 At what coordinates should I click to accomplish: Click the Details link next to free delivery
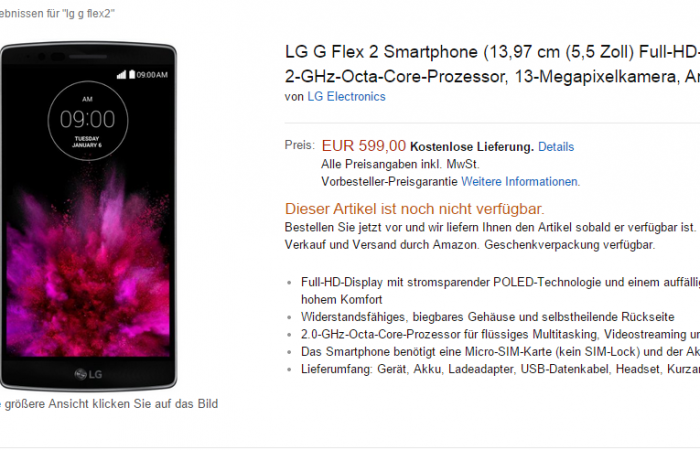click(x=556, y=147)
